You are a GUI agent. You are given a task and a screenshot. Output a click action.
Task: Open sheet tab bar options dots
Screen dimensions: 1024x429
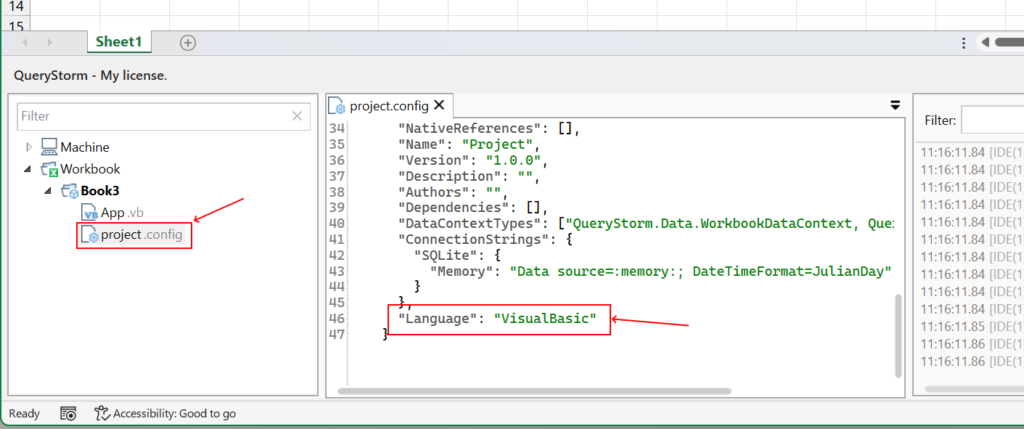point(963,43)
